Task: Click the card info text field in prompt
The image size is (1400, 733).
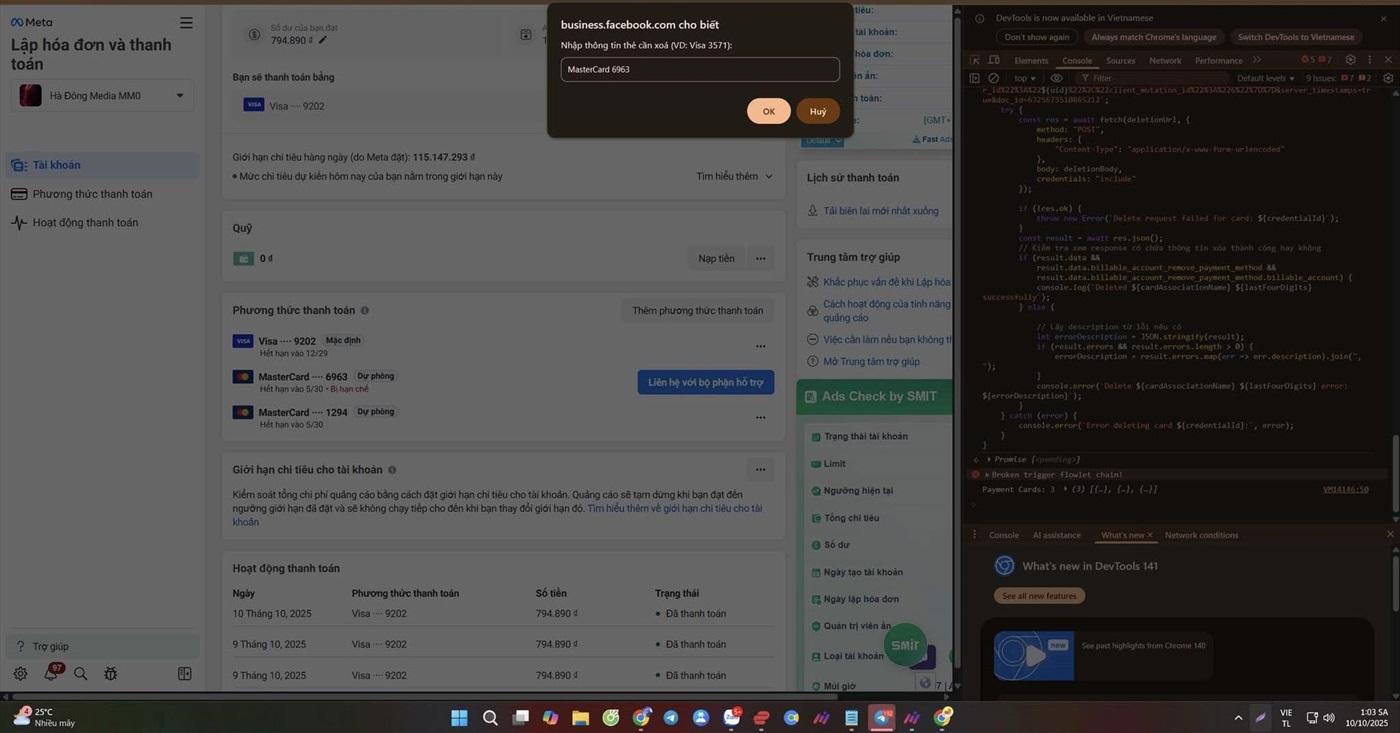Action: 699,70
